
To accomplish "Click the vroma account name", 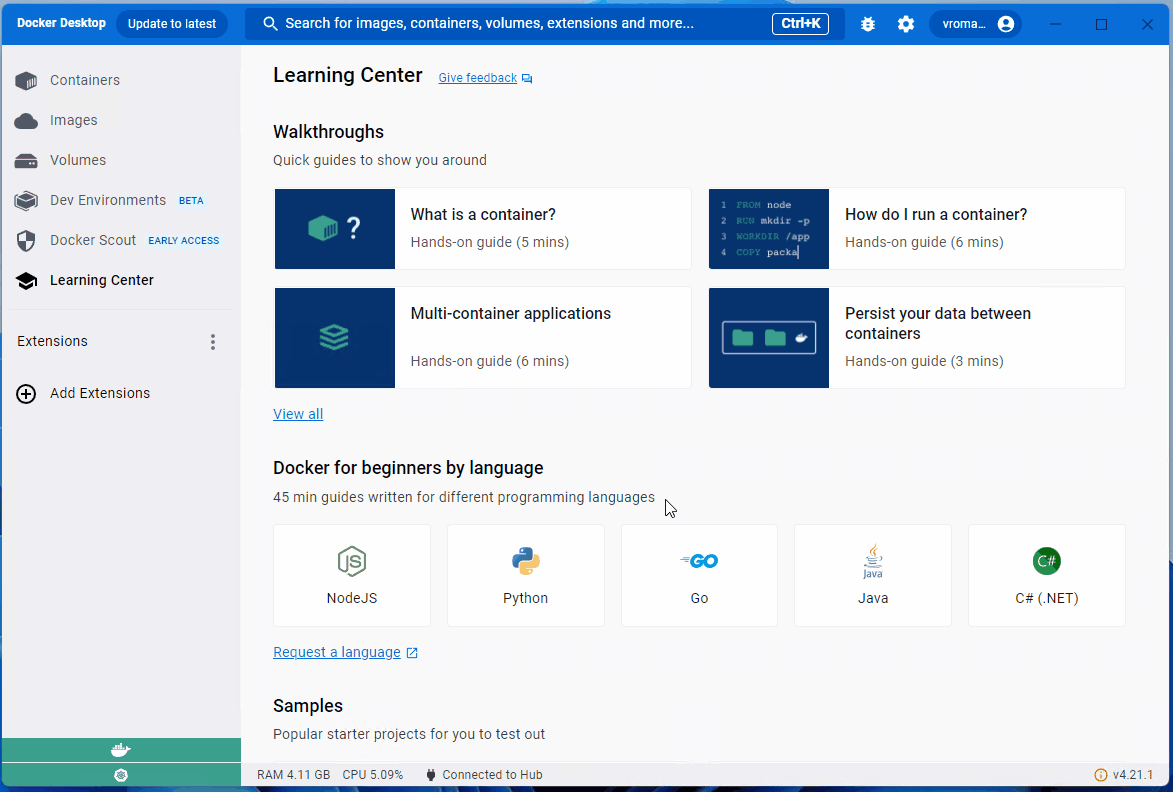I will [964, 24].
